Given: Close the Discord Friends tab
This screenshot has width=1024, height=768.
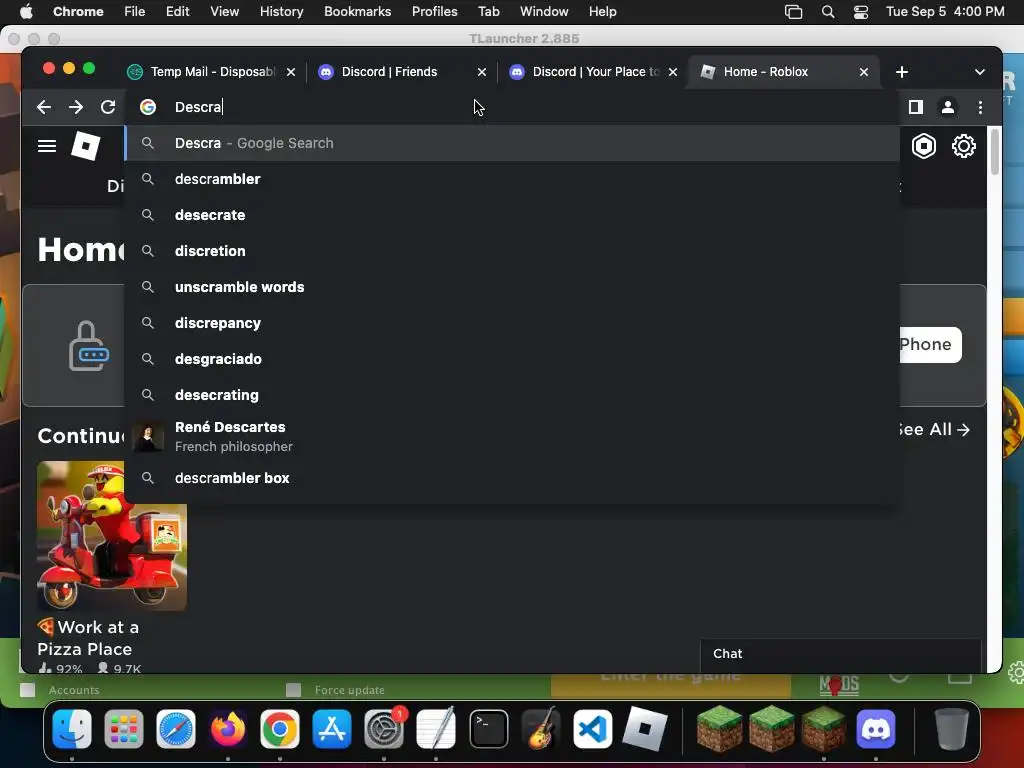Looking at the screenshot, I should [x=482, y=72].
